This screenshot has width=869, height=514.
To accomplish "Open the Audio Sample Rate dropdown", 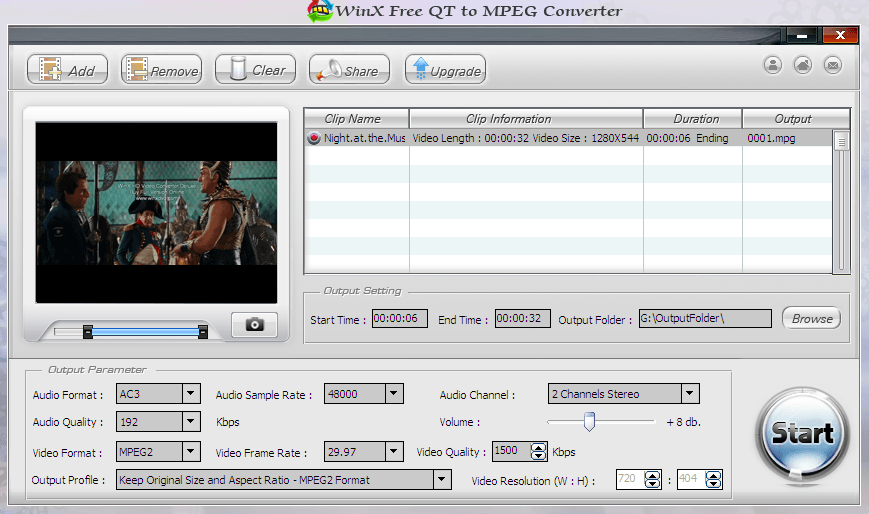I will [393, 394].
